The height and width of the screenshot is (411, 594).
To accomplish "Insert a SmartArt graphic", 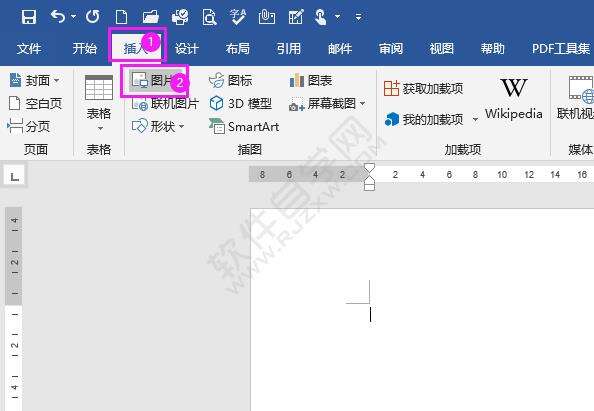I will pyautogui.click(x=244, y=126).
